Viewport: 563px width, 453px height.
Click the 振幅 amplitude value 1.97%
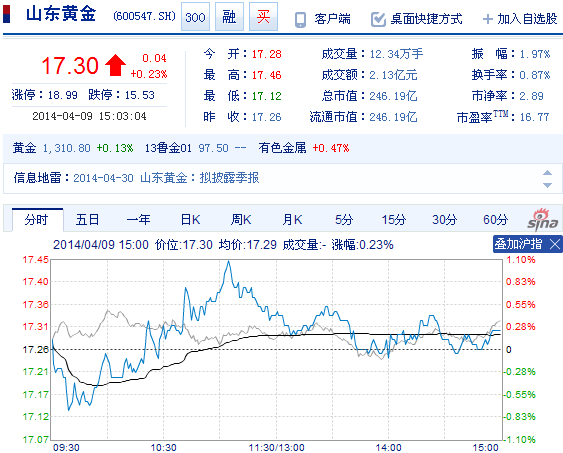click(x=535, y=54)
